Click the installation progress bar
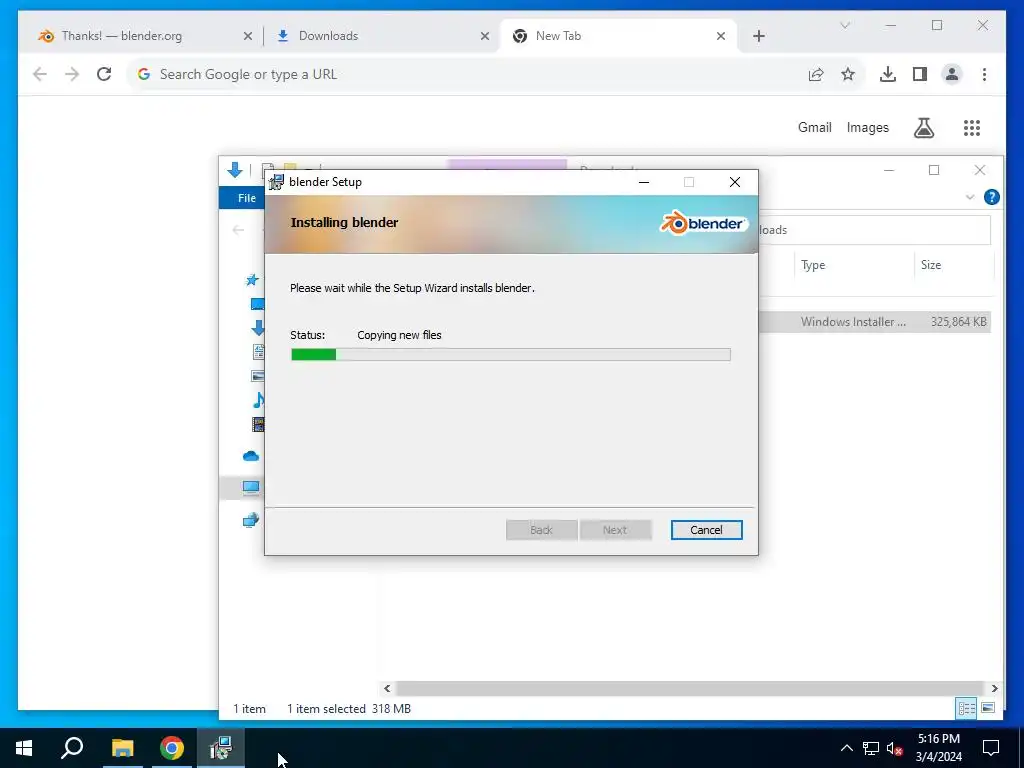The height and width of the screenshot is (768, 1024). click(511, 355)
